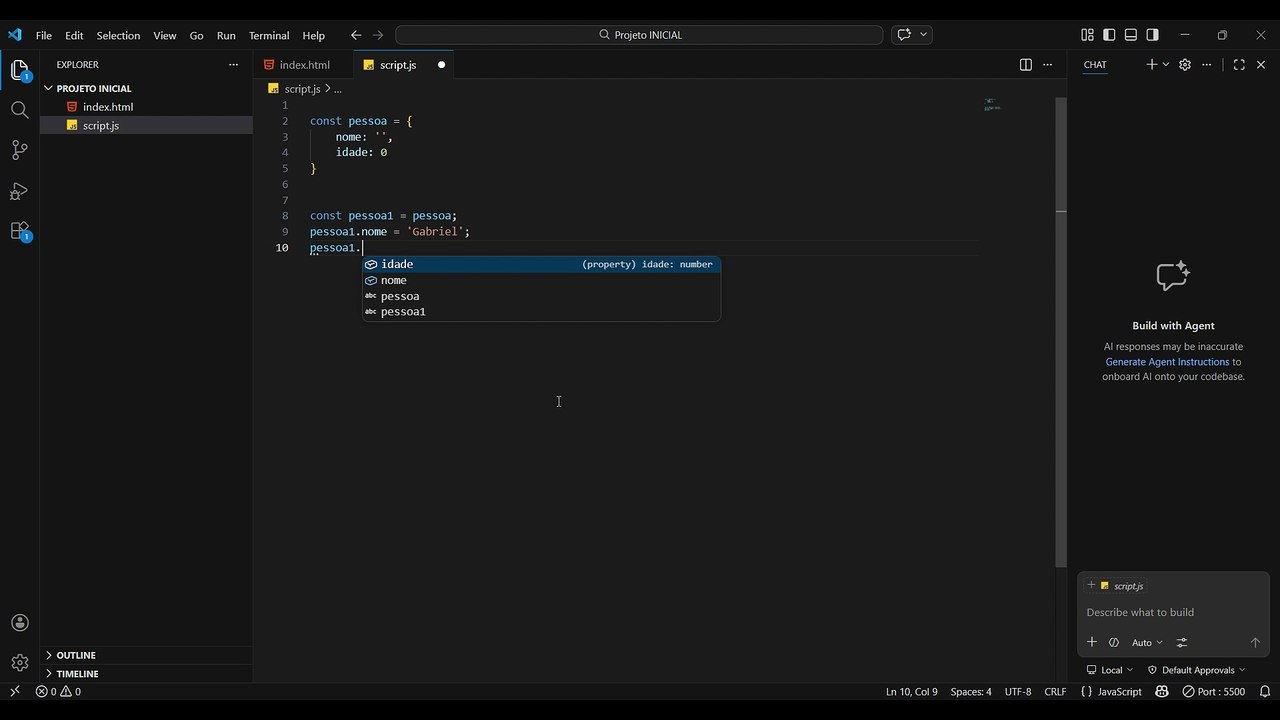
Task: Select the script.js editor tab
Action: 404,65
